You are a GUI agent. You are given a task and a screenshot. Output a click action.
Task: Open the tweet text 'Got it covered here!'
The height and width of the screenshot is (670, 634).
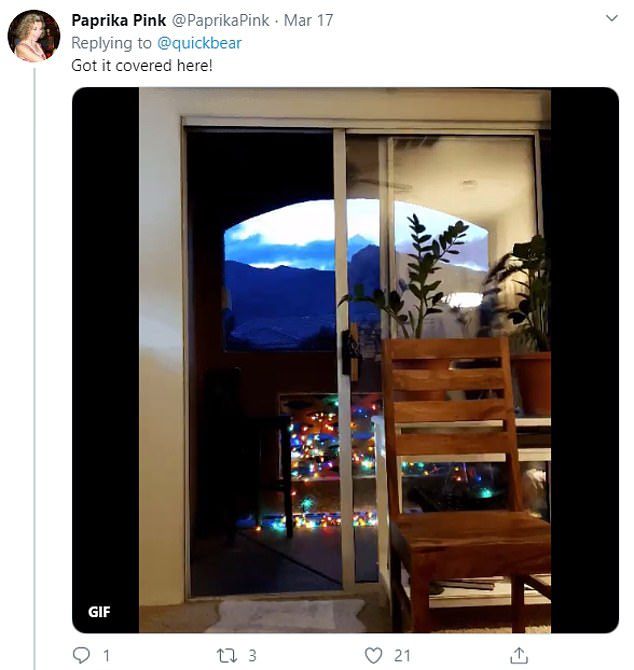click(x=142, y=65)
